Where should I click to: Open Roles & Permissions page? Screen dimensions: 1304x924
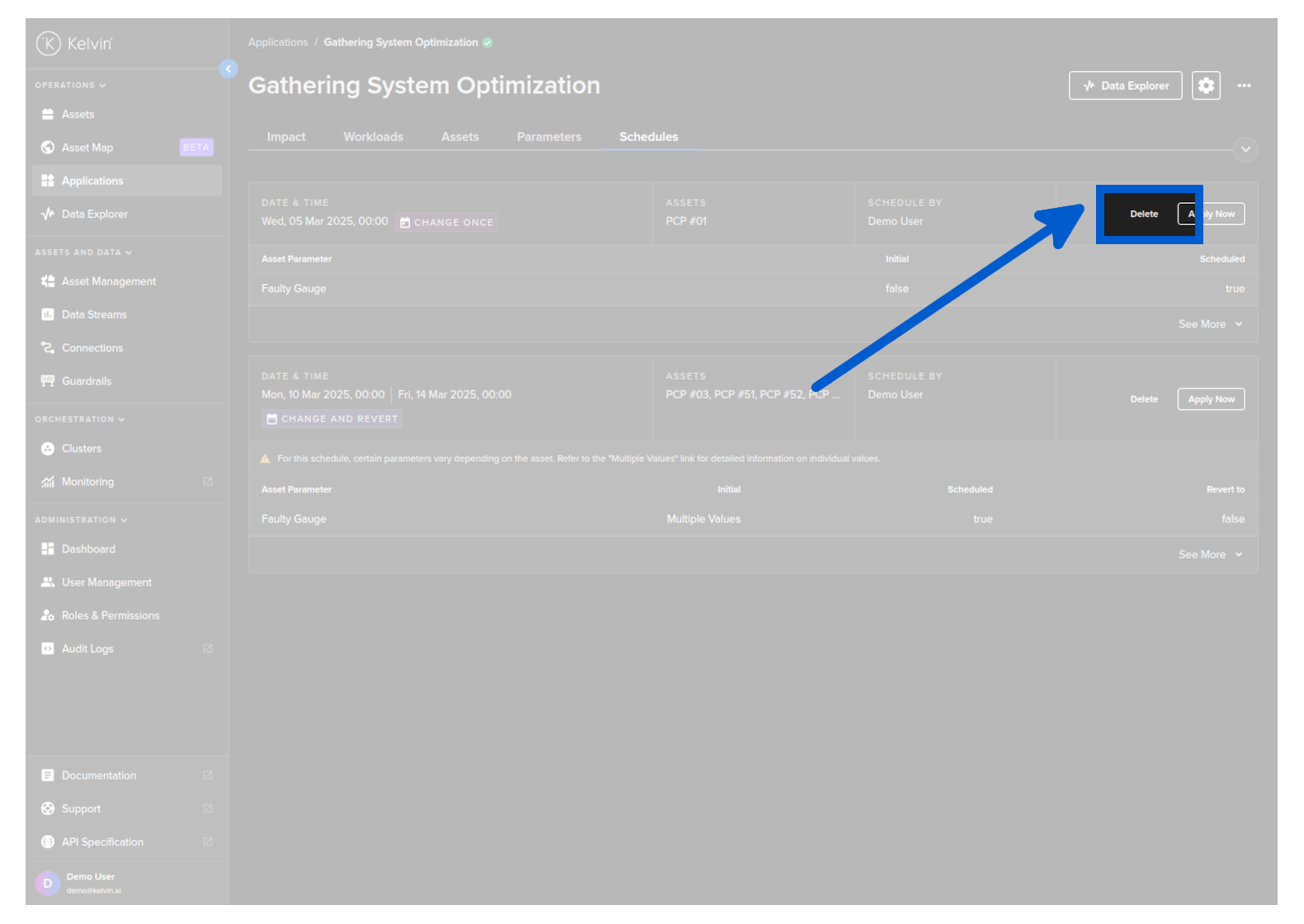pyautogui.click(x=111, y=615)
